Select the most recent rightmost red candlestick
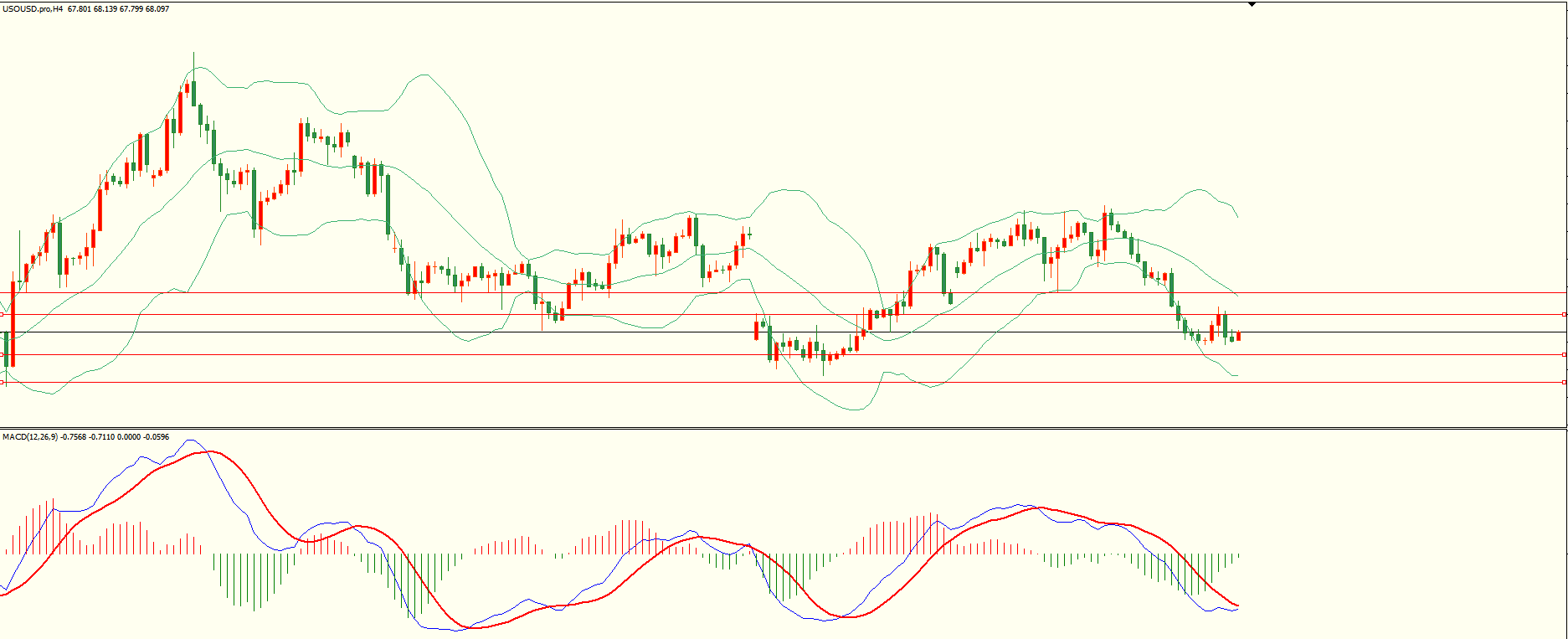Image resolution: width=1568 pixels, height=639 pixels. (1238, 336)
